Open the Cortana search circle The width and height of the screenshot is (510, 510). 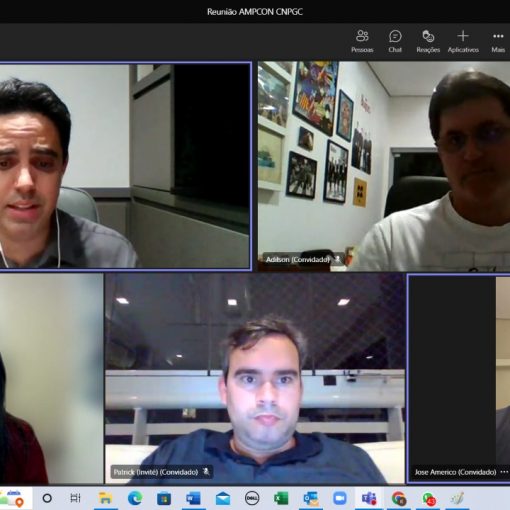[47, 498]
